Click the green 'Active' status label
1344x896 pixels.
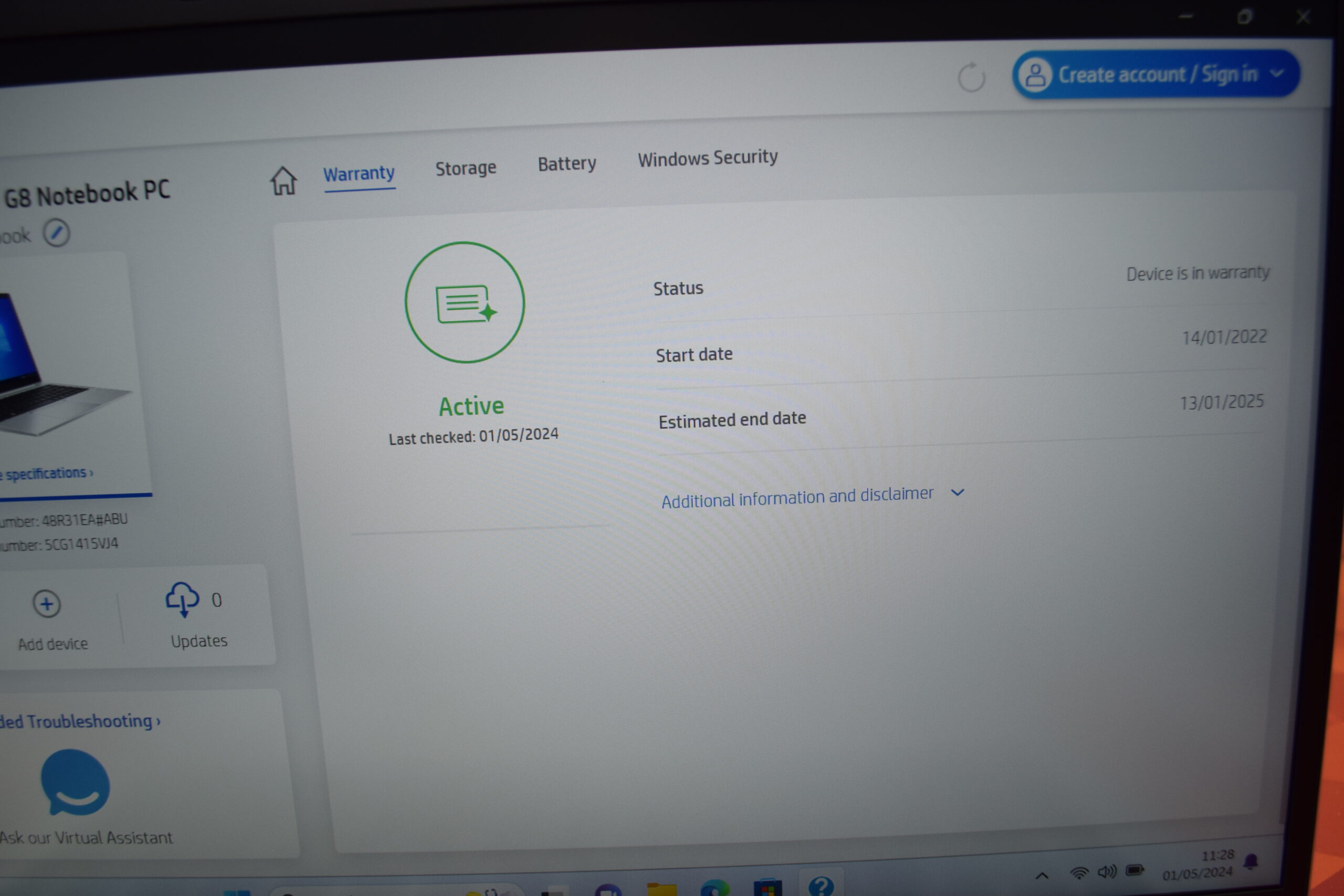pos(471,406)
